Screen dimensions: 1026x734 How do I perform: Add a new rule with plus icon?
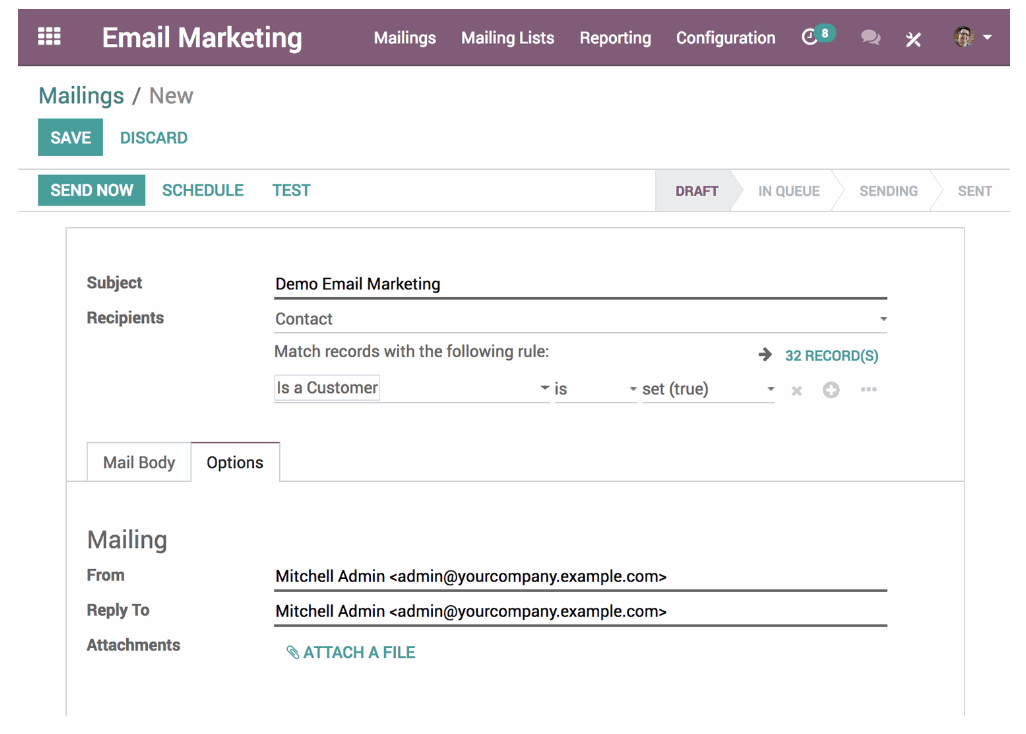click(831, 390)
